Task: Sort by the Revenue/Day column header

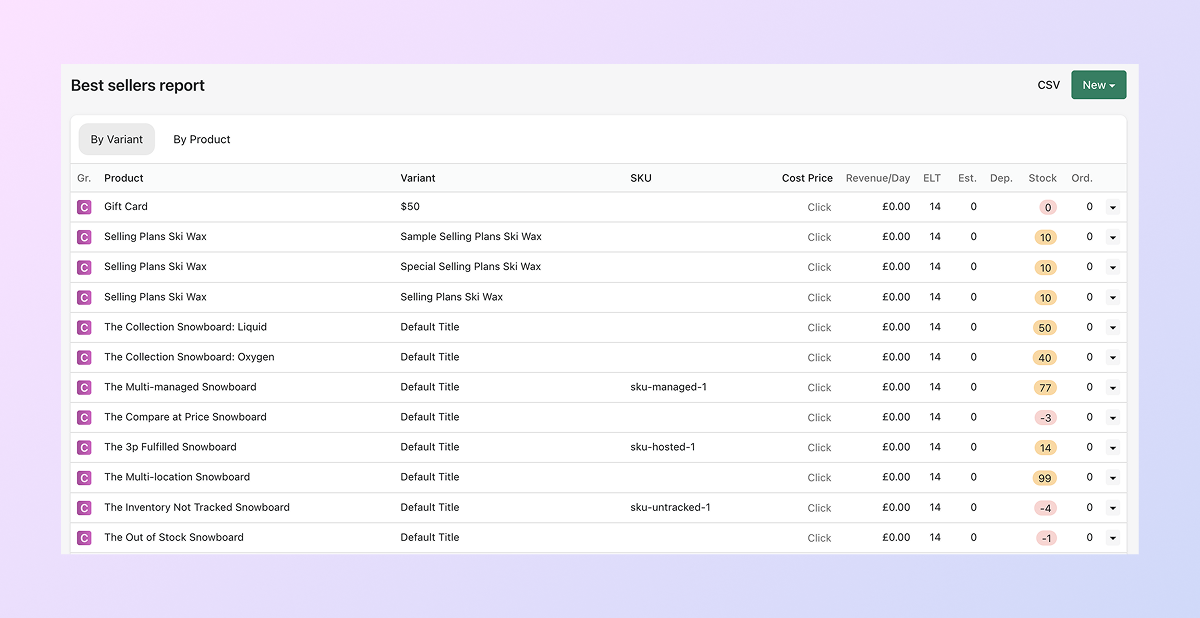Action: point(878,178)
